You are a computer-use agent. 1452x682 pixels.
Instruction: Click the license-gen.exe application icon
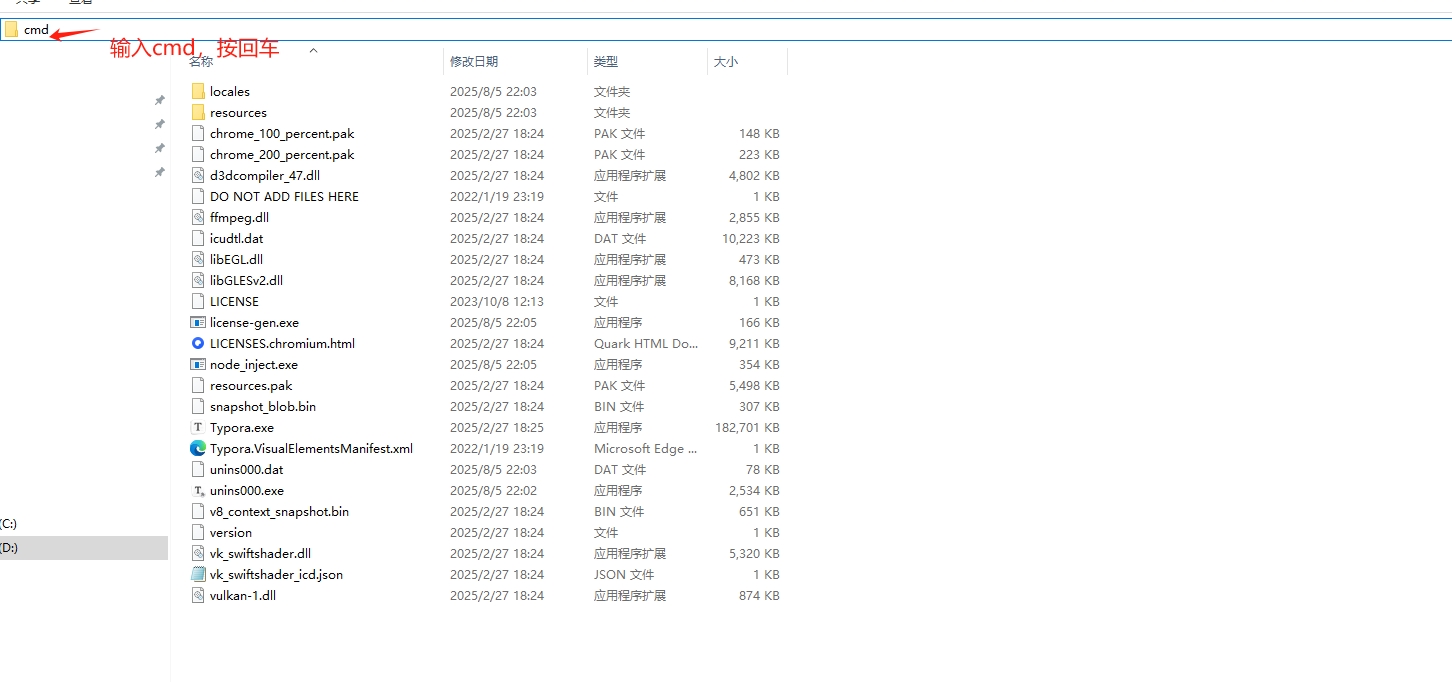(x=198, y=323)
